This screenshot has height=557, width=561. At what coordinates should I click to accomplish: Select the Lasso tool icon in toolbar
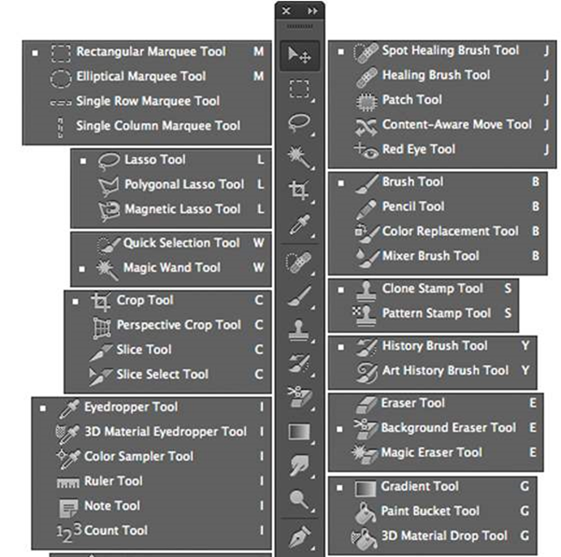299,123
